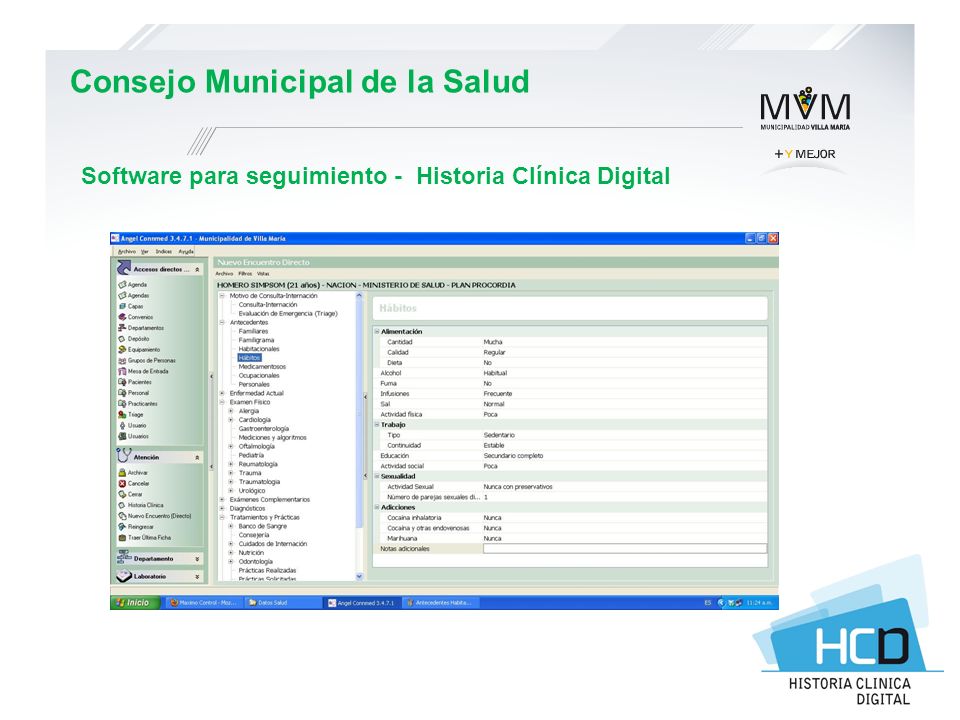The width and height of the screenshot is (960, 720).
Task: Collapse the Adicciones property group
Action: click(377, 507)
